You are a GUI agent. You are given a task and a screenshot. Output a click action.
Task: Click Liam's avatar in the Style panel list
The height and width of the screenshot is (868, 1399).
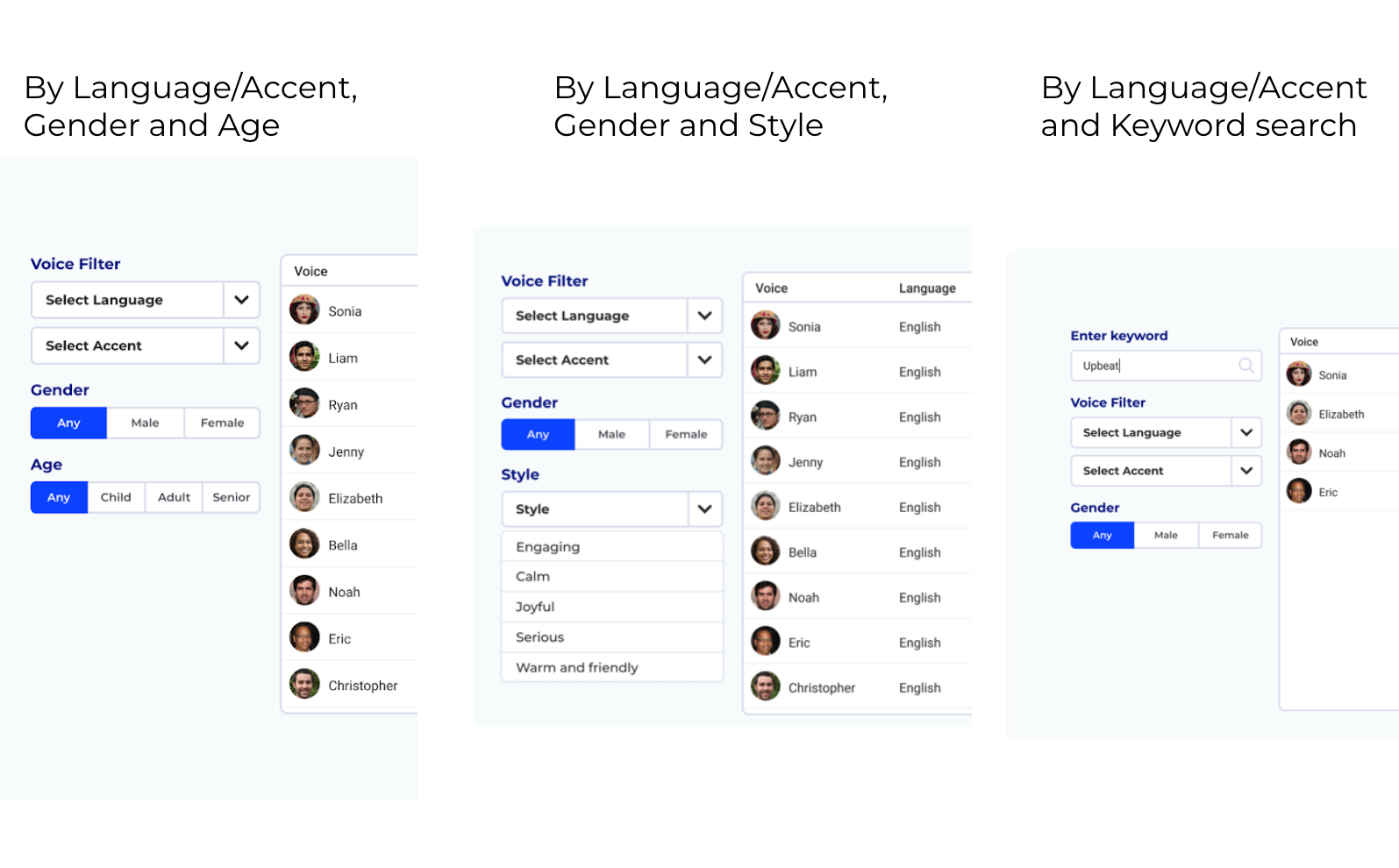coord(765,371)
